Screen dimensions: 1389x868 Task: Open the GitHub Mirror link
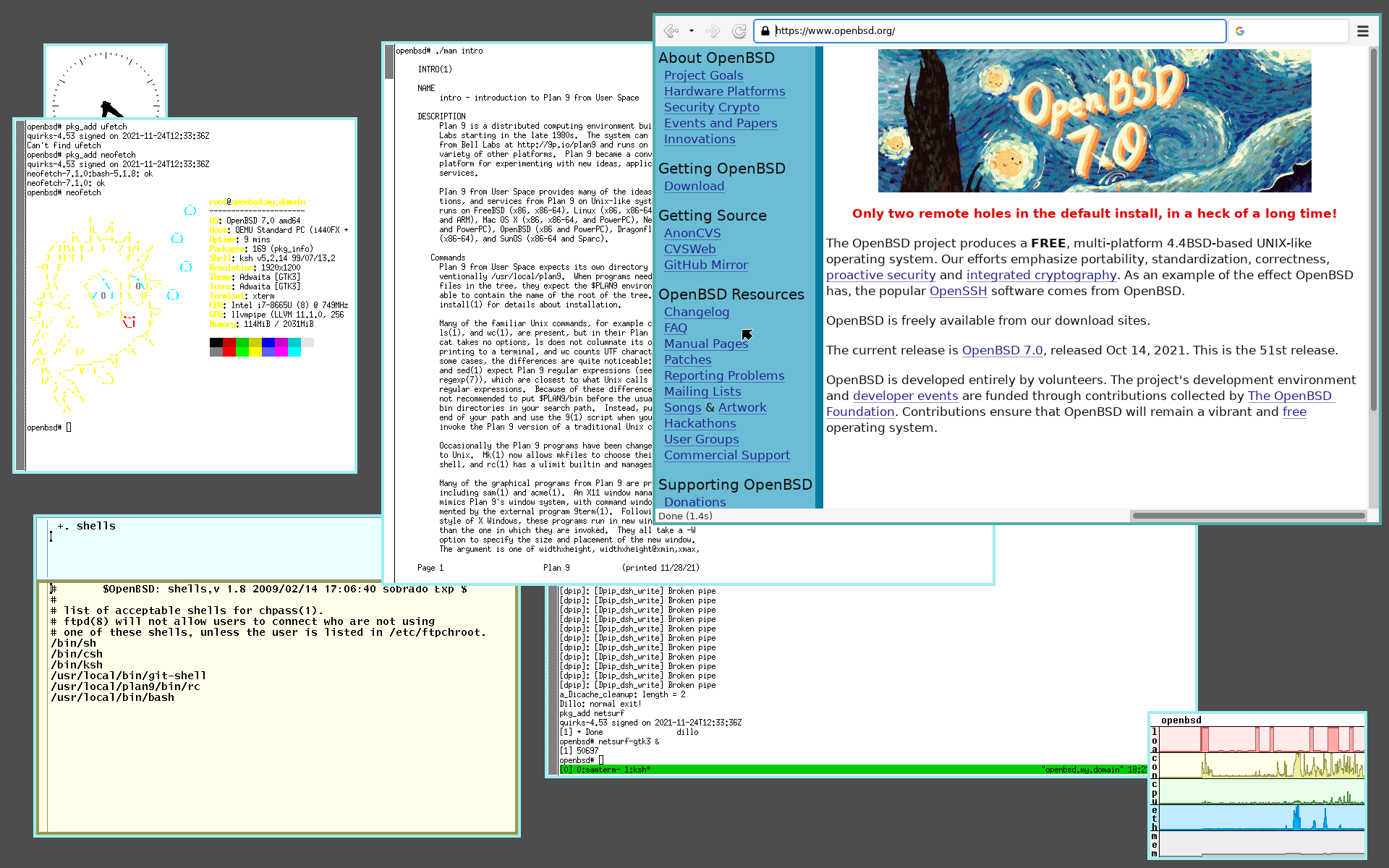coord(705,265)
